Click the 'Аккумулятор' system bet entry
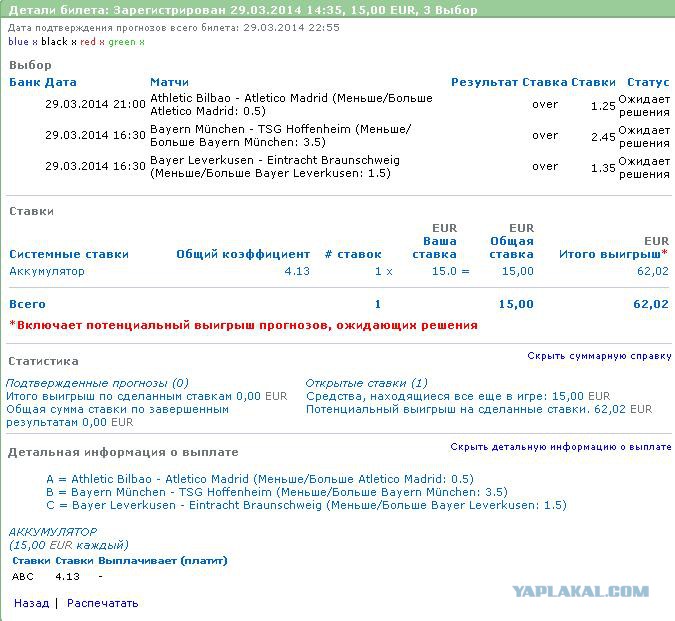Image resolution: width=675 pixels, height=621 pixels. 47,271
